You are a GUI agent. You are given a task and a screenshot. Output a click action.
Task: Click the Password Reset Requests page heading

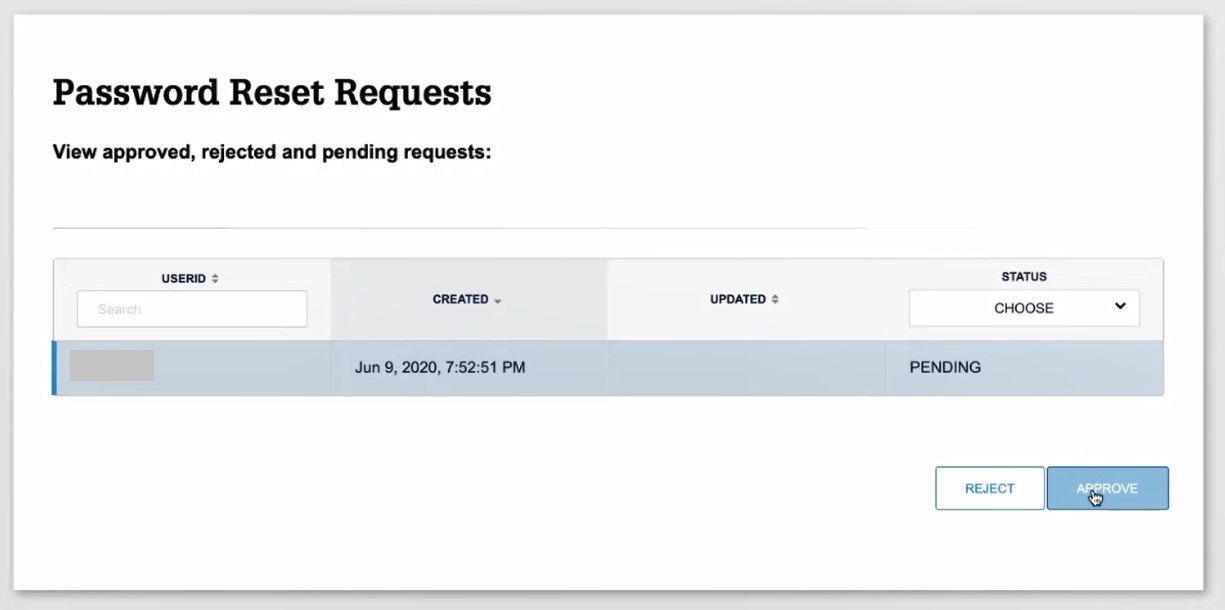coord(272,91)
